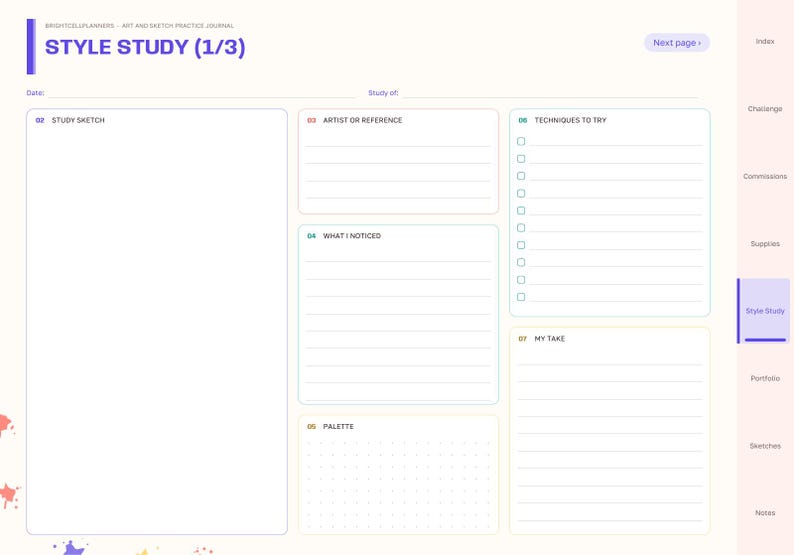Switch to the Commissions tab
The width and height of the screenshot is (794, 555).
(765, 176)
